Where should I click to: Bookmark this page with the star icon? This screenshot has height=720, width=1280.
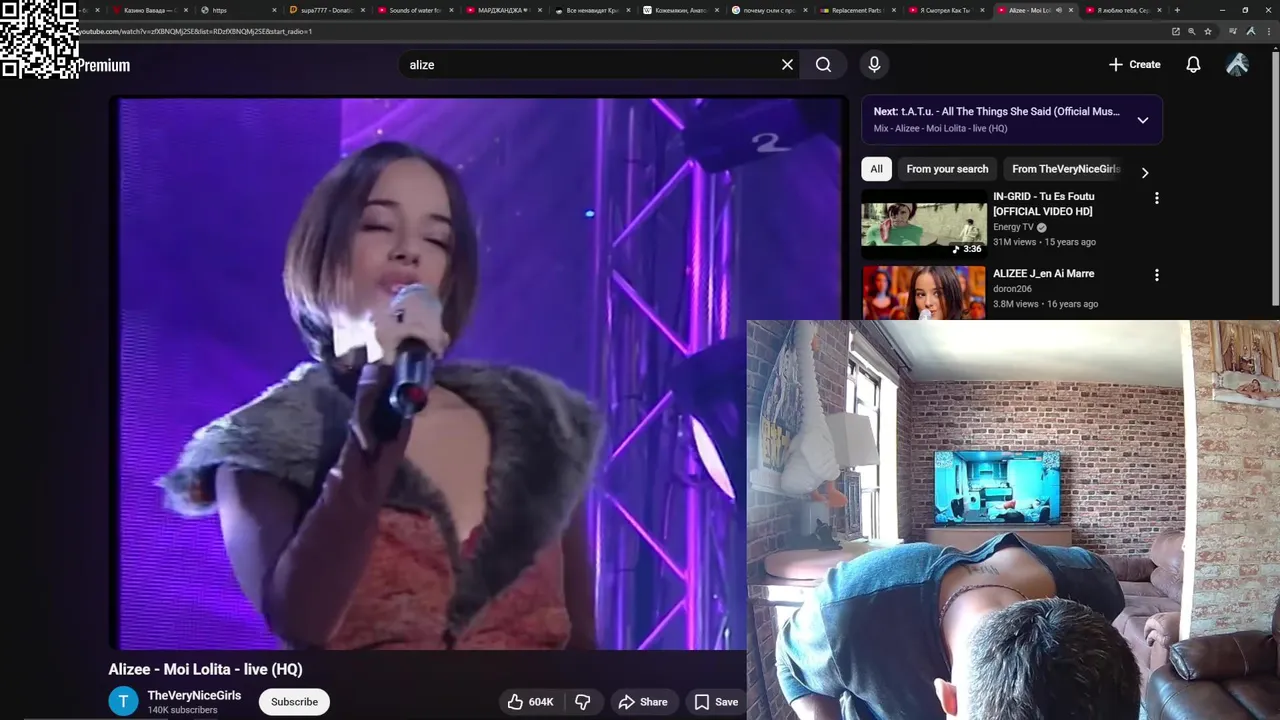coord(1208,31)
